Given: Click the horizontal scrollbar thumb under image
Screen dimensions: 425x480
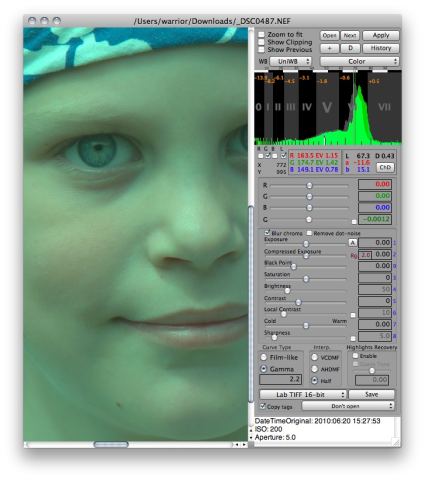Looking at the screenshot, I should (111, 444).
